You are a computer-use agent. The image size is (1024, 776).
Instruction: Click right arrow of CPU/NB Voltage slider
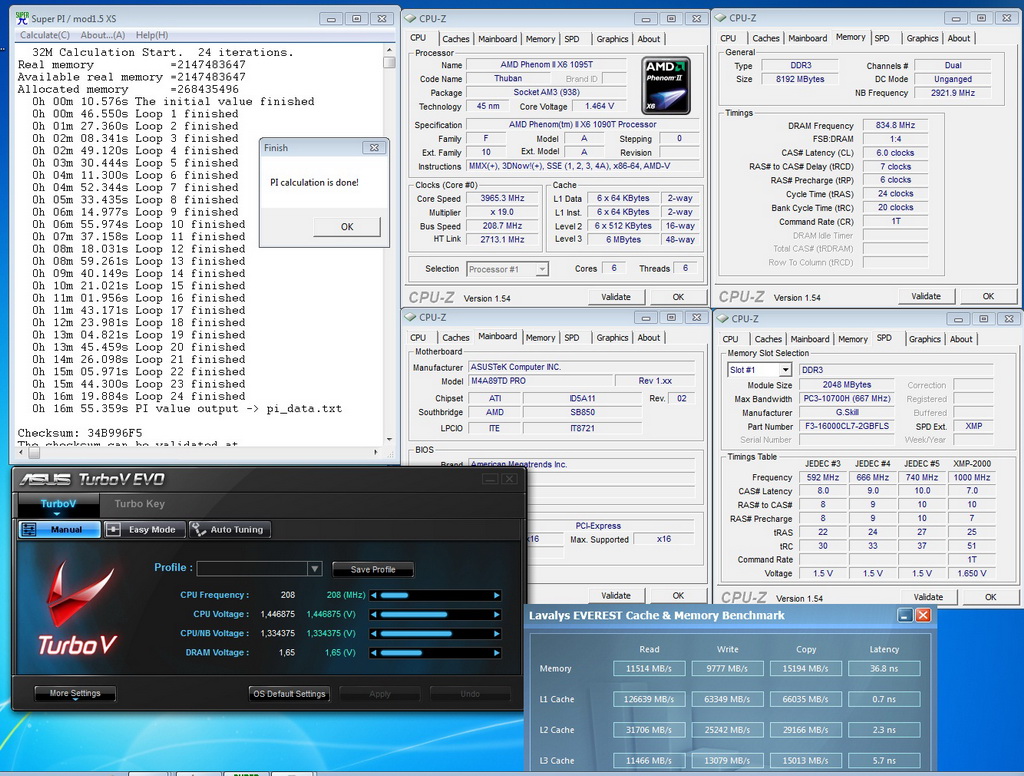click(497, 634)
